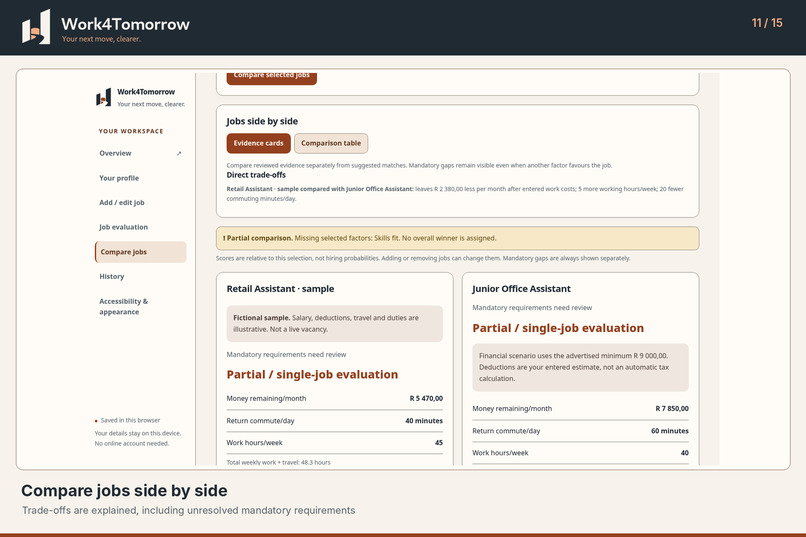Click the Junior Office Assistant work hours value 40
Screen dimensions: 806x537
684,453
